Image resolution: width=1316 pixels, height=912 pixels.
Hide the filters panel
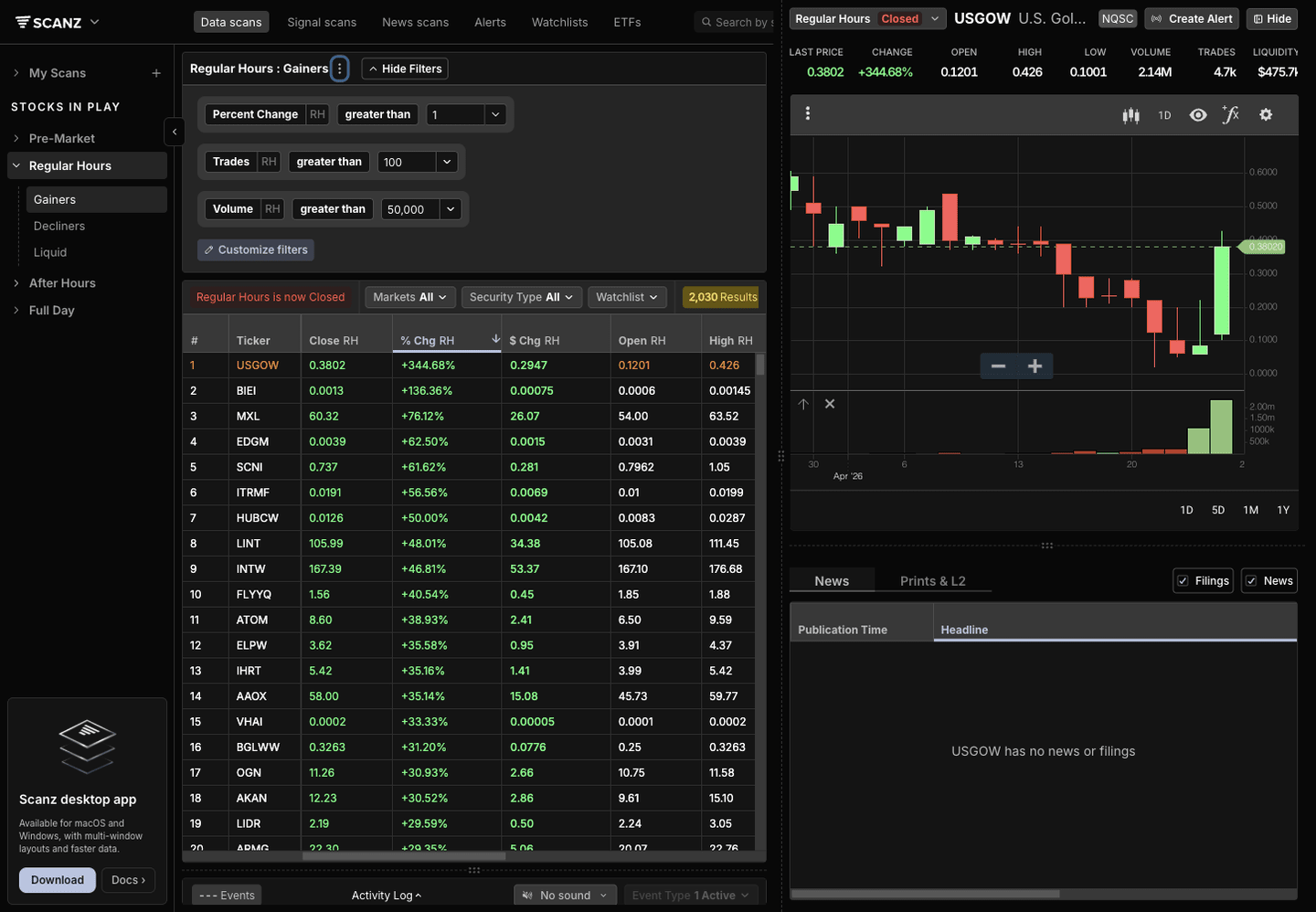406,69
